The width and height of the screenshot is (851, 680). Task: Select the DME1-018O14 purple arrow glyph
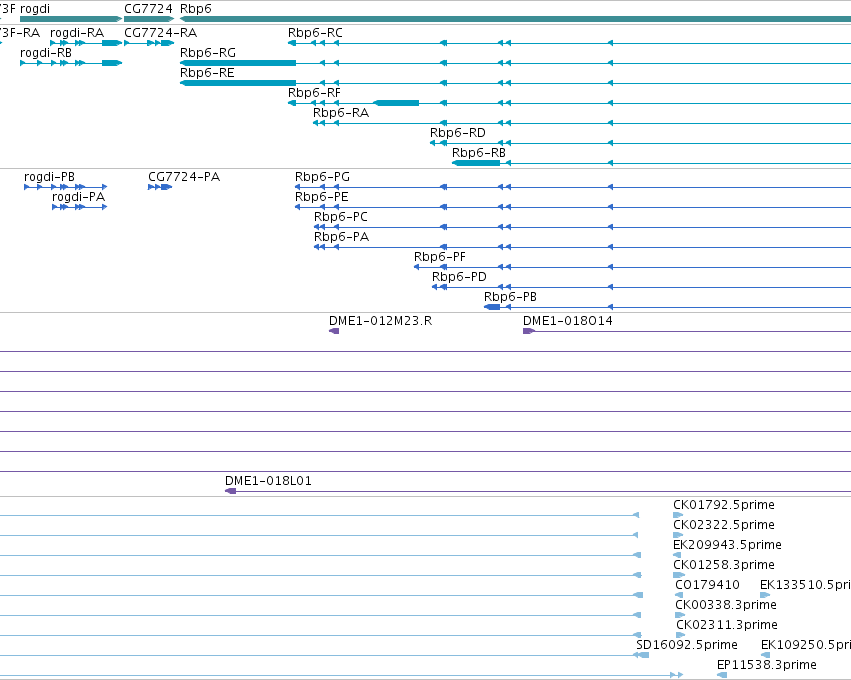coord(529,332)
